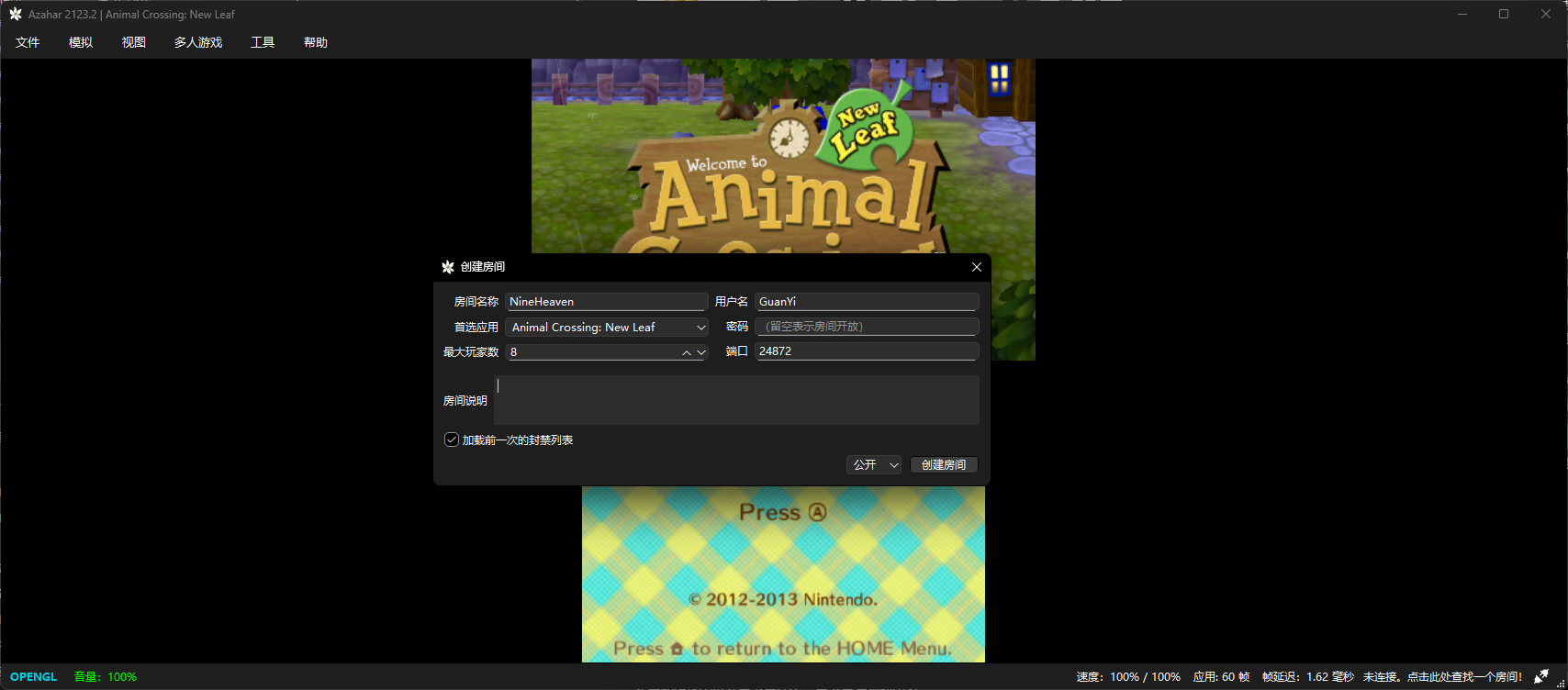Click the 首选应用 label

(476, 328)
